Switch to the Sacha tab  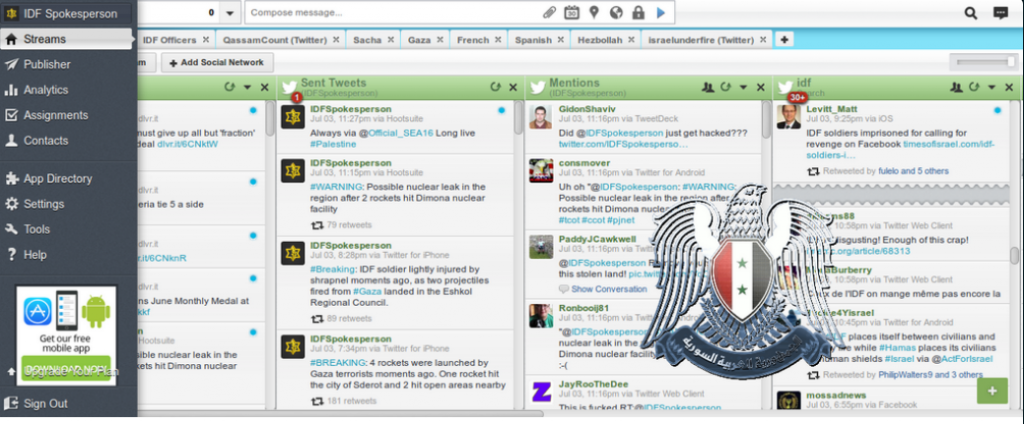367,40
